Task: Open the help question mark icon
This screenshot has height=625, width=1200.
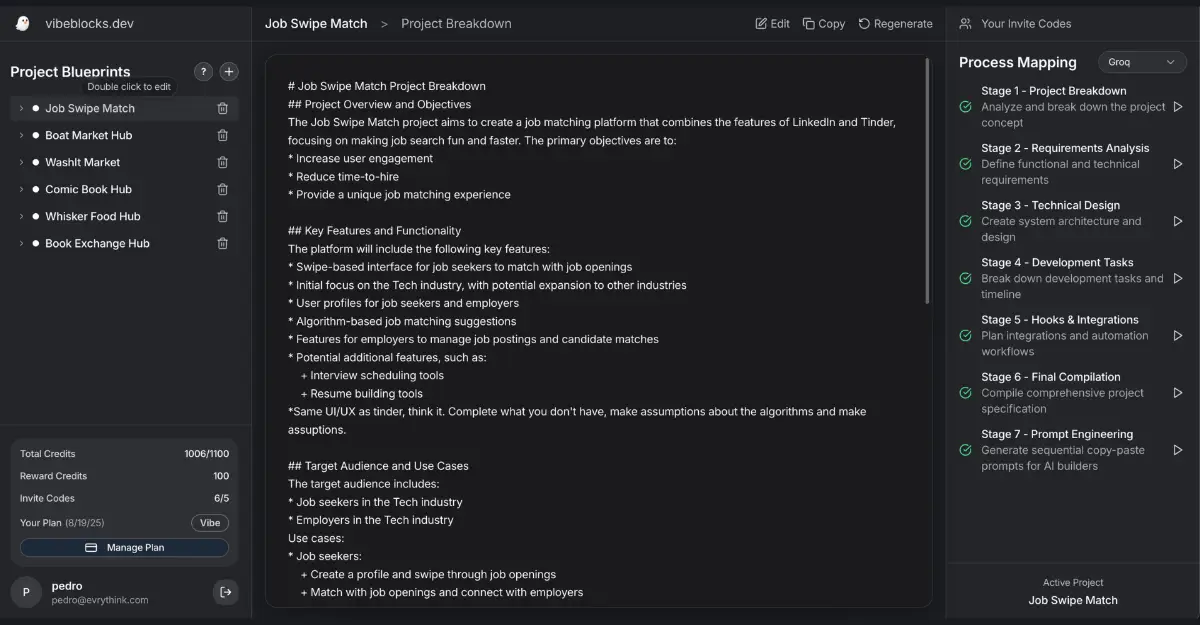Action: pyautogui.click(x=203, y=72)
